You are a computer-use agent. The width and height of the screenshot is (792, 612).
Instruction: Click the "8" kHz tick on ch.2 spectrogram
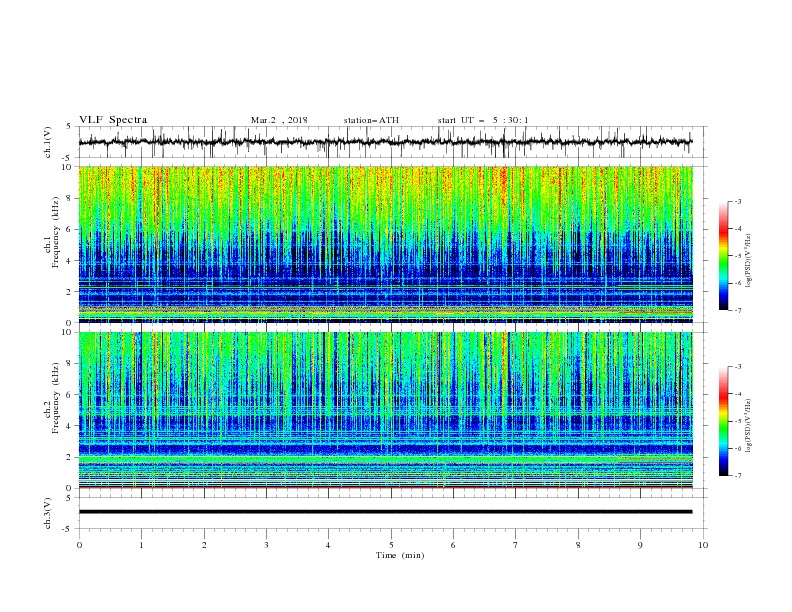pos(70,364)
